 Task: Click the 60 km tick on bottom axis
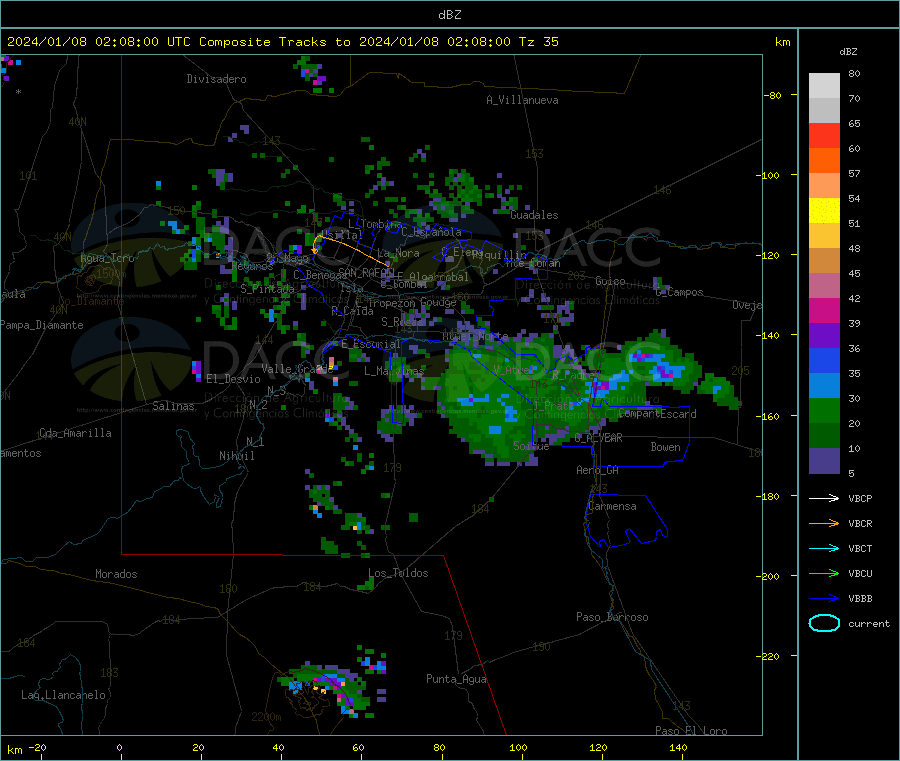(358, 747)
